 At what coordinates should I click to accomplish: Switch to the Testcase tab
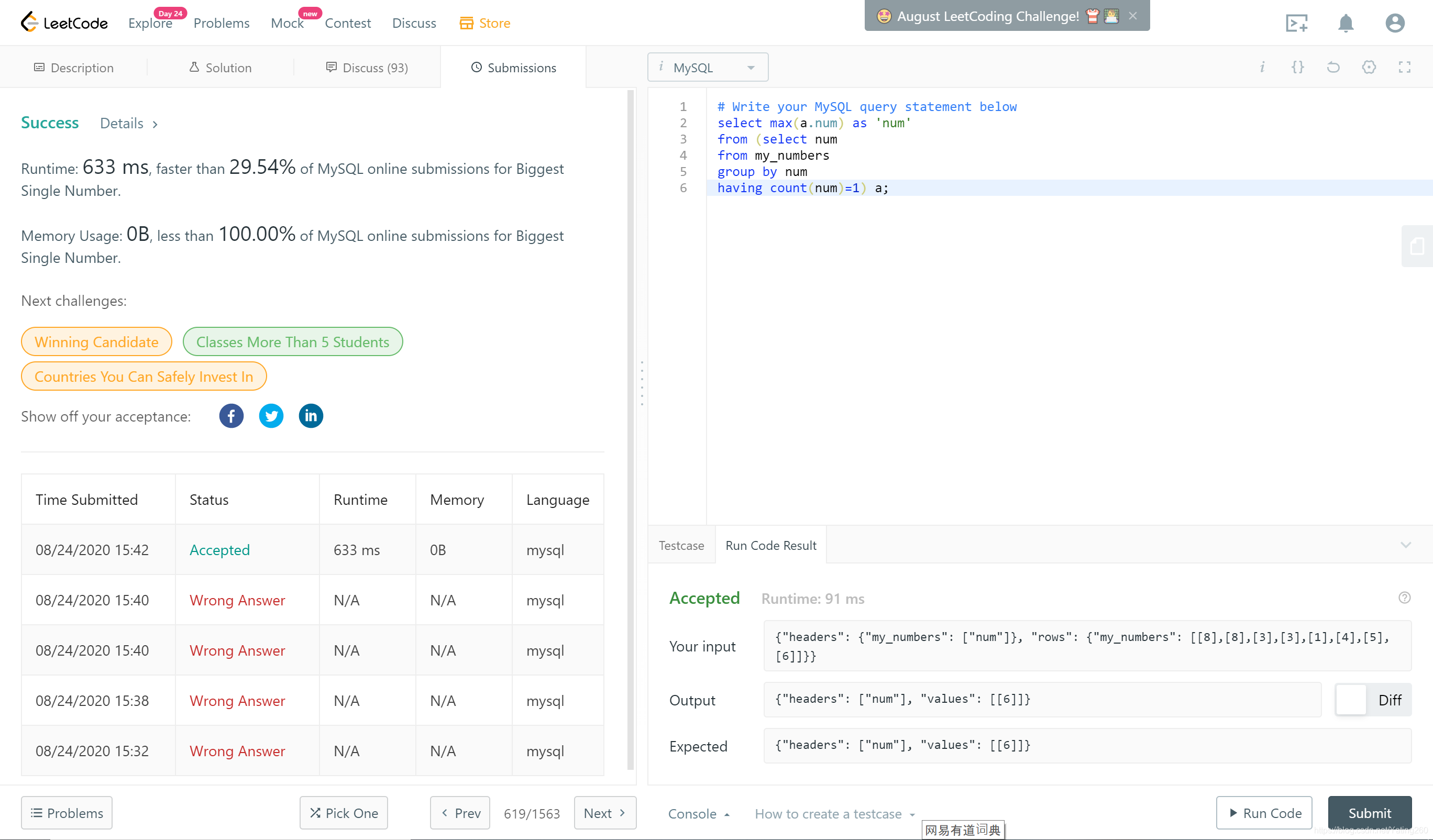(x=681, y=545)
